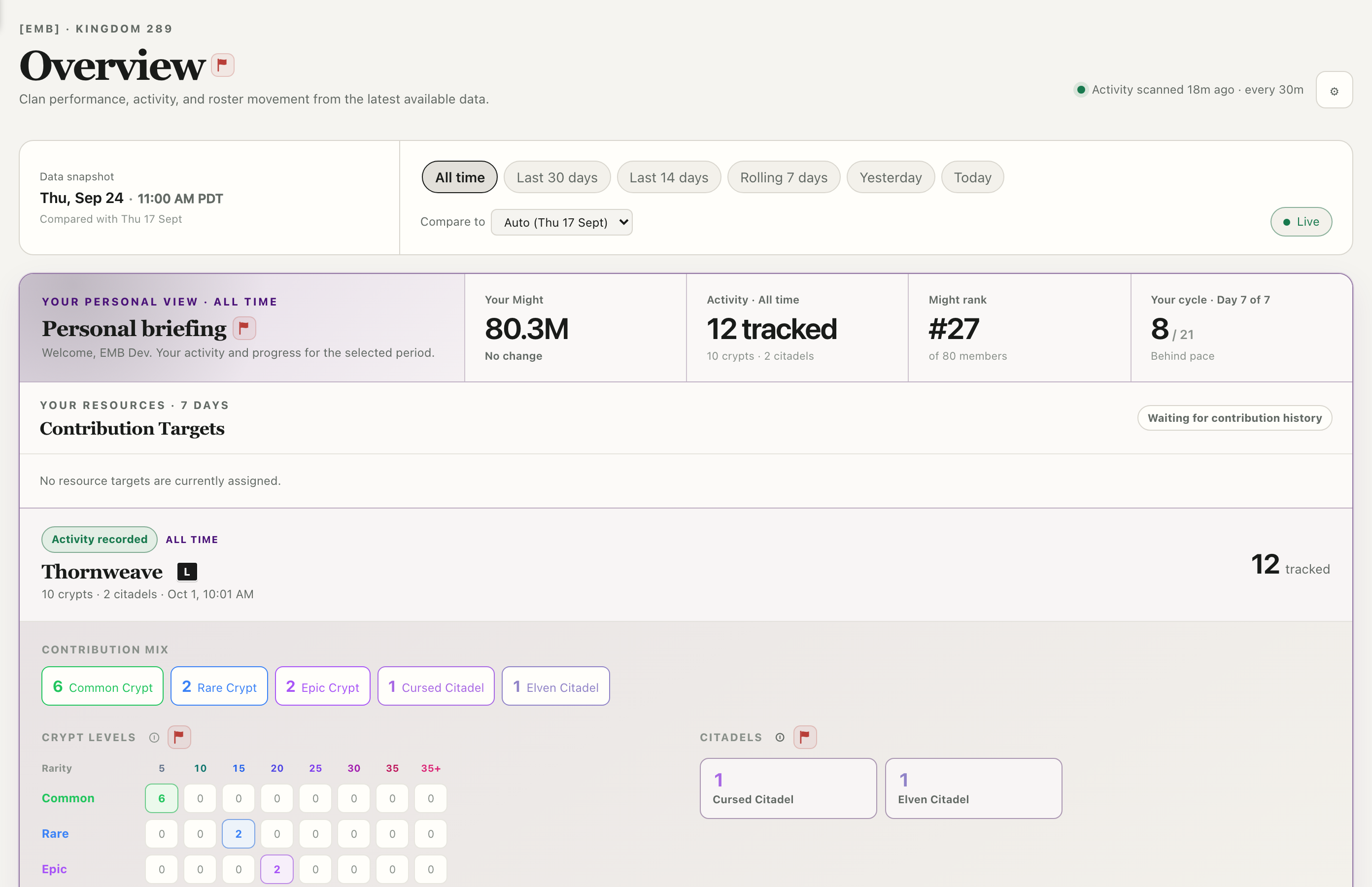Click the Activity recorded badge
This screenshot has width=1372, height=887.
(100, 540)
